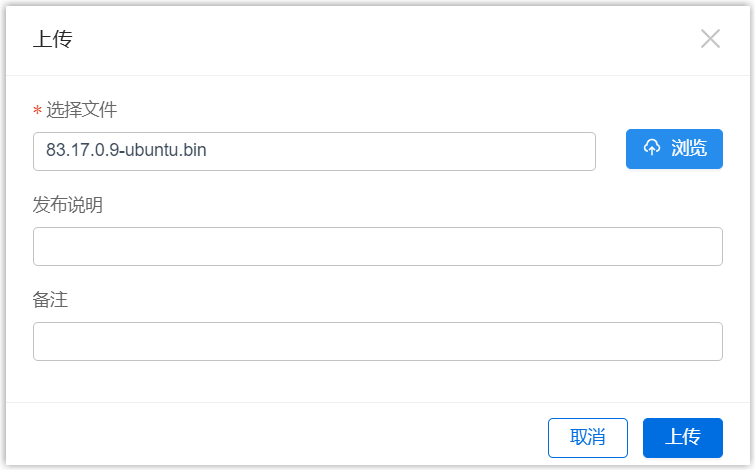The image size is (756, 471).
Task: Click the 发布说明 field label
Action: [68, 205]
